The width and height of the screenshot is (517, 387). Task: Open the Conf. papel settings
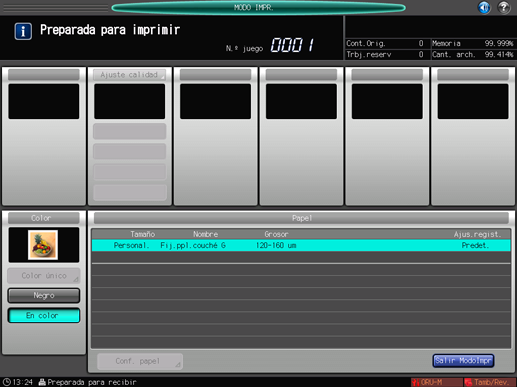coord(140,361)
